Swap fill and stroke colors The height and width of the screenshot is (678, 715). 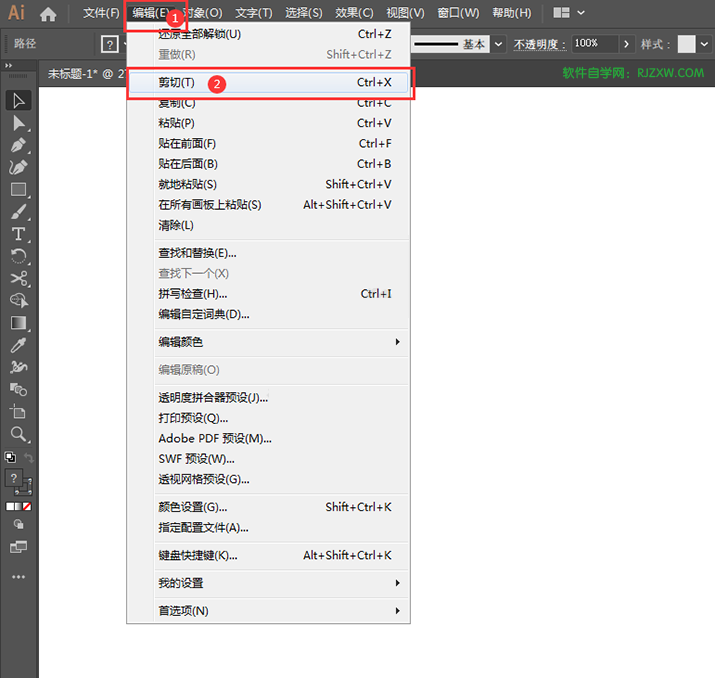click(28, 457)
